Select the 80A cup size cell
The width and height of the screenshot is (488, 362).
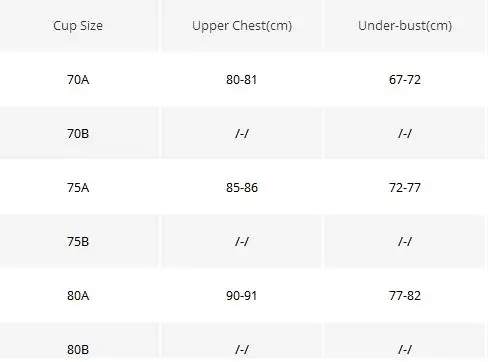[x=78, y=296]
